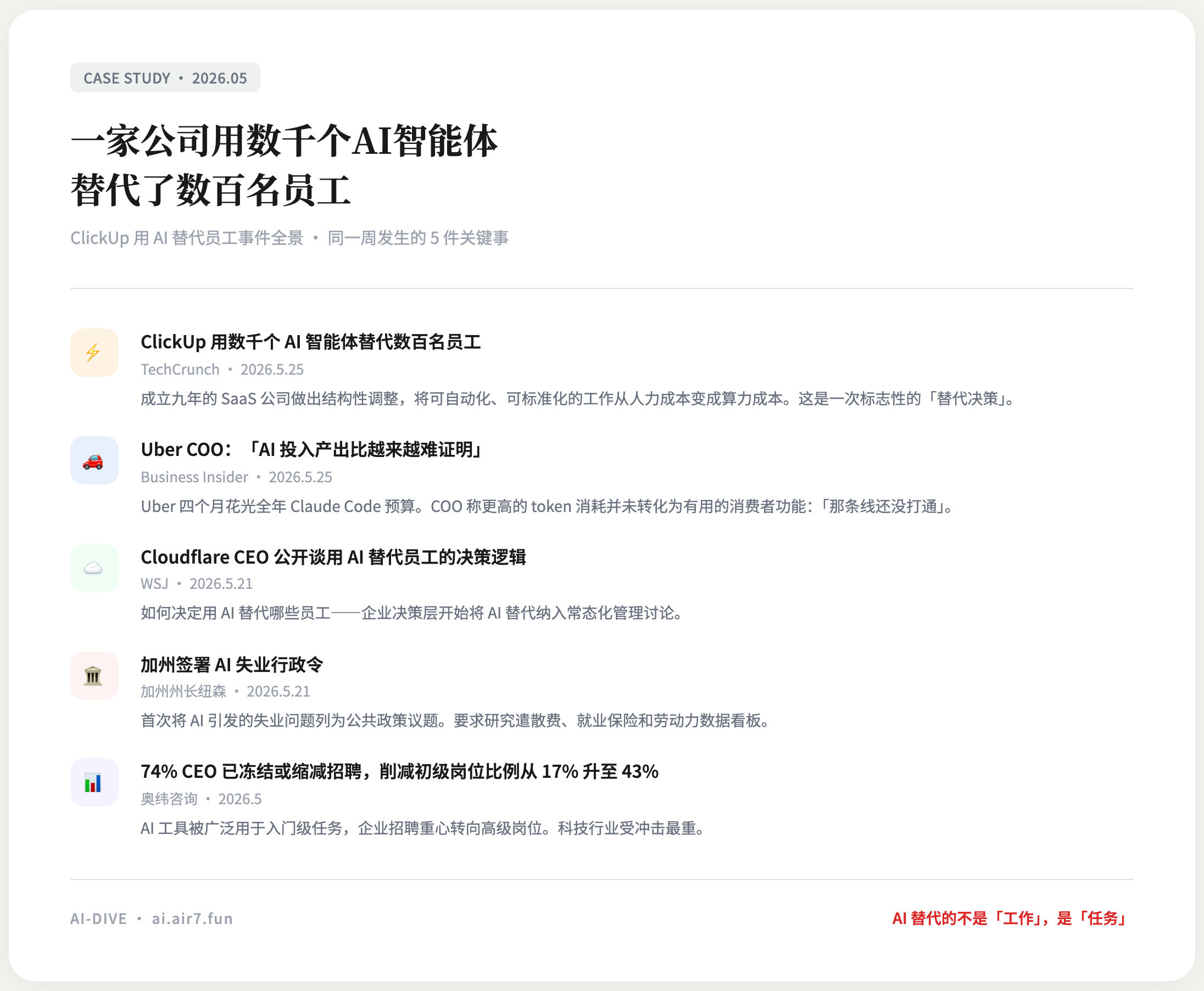Click the bar chart icon beside 74% CEO item

94,782
